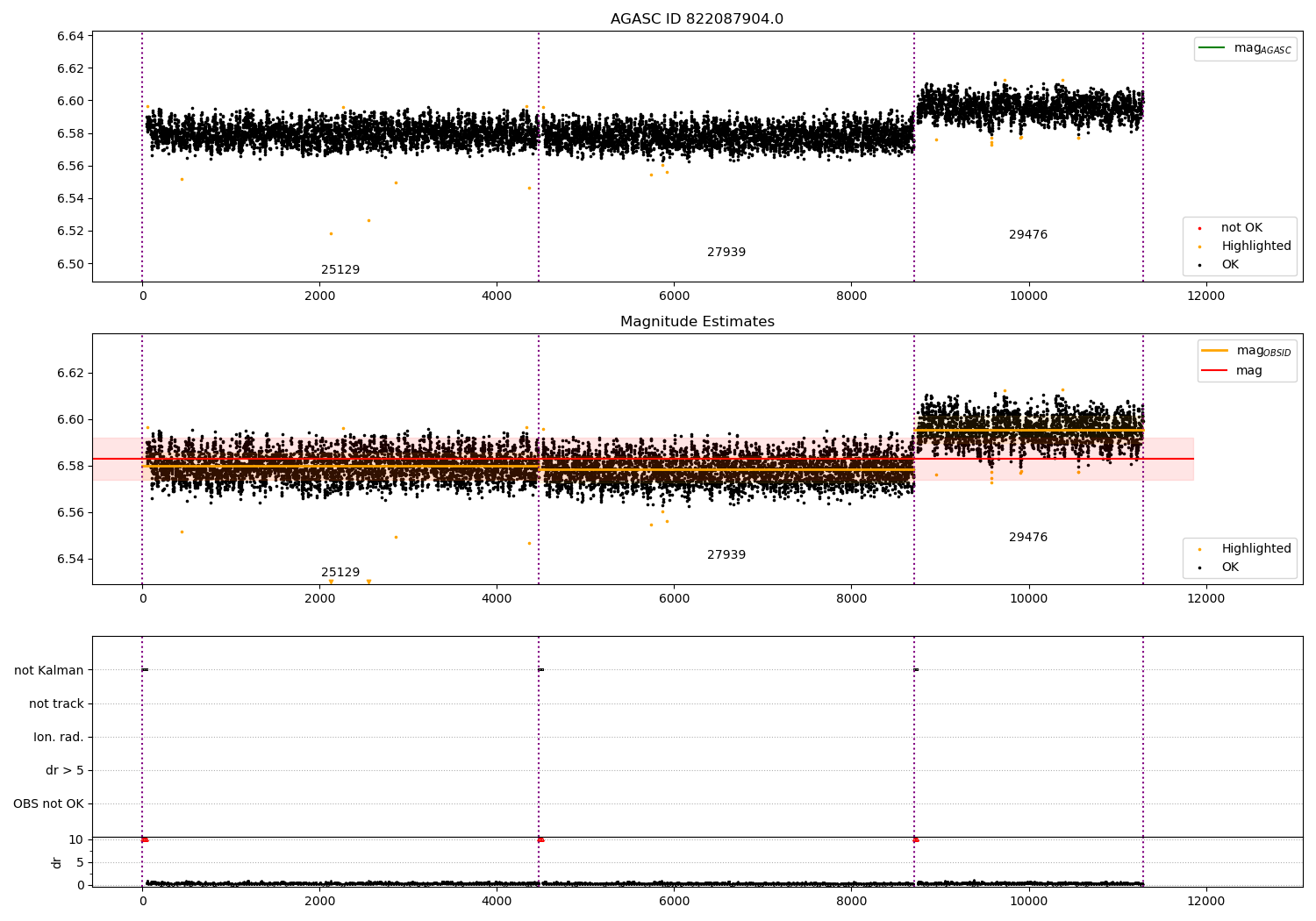Click obsid label 25129 in middle plot
This screenshot has height=921, width=1316.
tap(340, 573)
